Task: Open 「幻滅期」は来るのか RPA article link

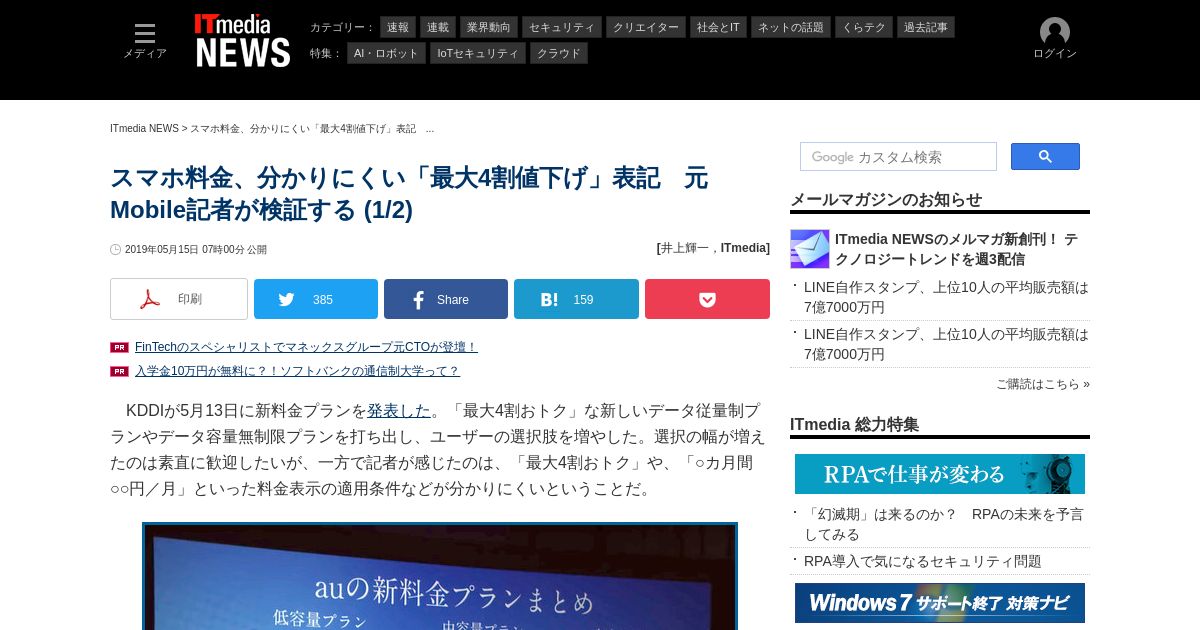Action: [x=944, y=524]
